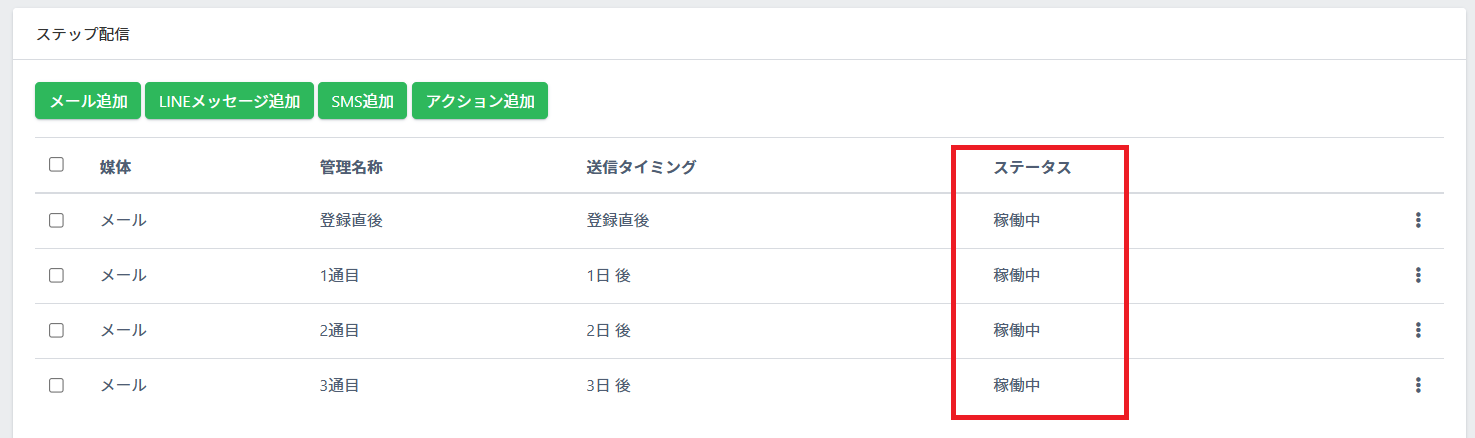
Task: Toggle the select-all checkbox in the header
Action: point(56,165)
